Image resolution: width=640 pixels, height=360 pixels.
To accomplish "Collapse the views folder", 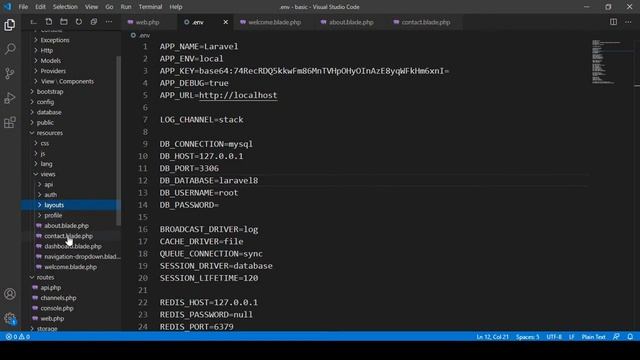I will (48, 174).
